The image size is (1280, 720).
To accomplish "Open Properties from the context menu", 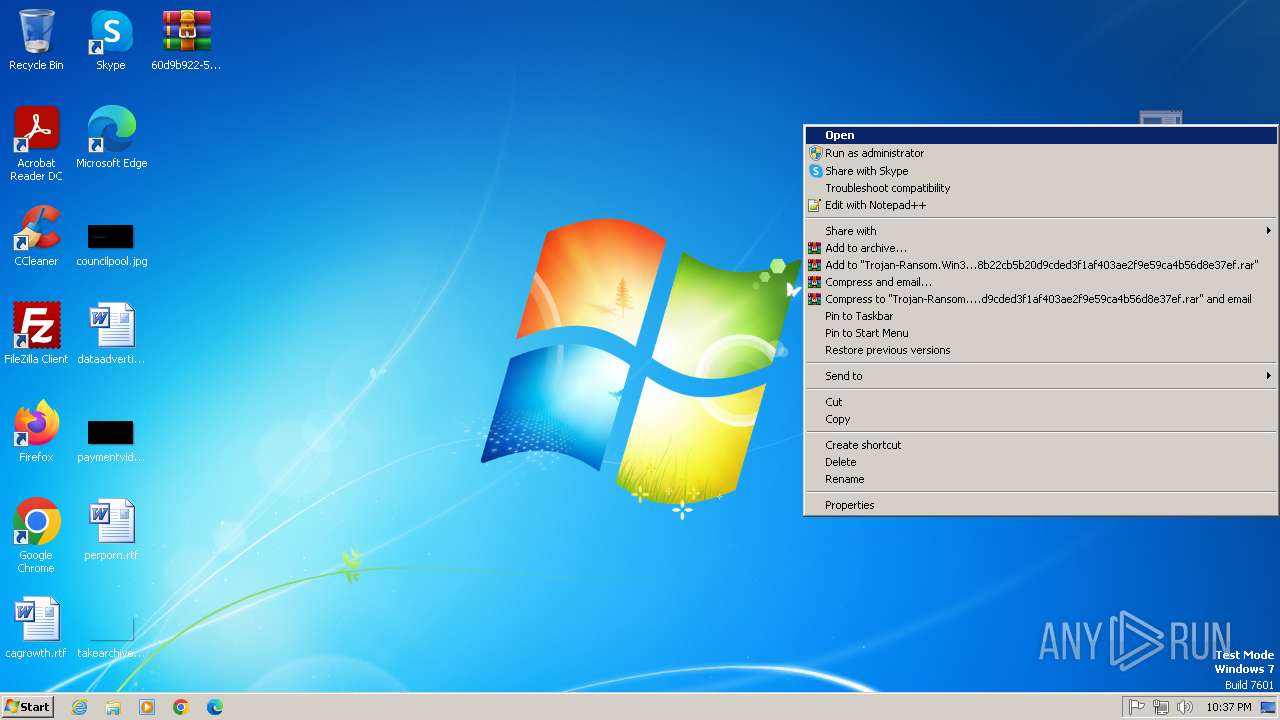I will [x=1041, y=505].
